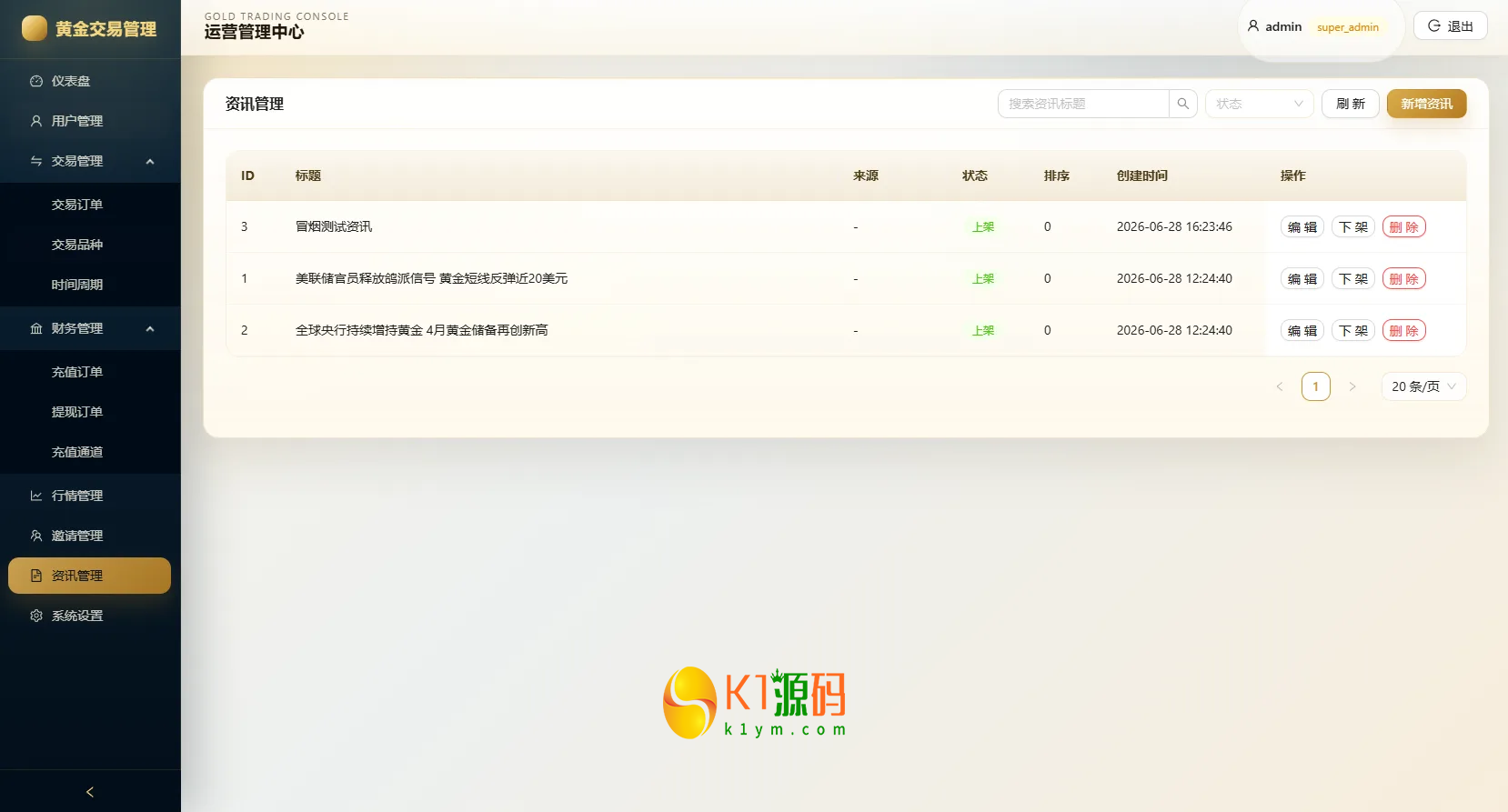The width and height of the screenshot is (1508, 812).
Task: Click title 全球央行持续增持黄金 4月黄金储备再创新高
Action: [421, 330]
